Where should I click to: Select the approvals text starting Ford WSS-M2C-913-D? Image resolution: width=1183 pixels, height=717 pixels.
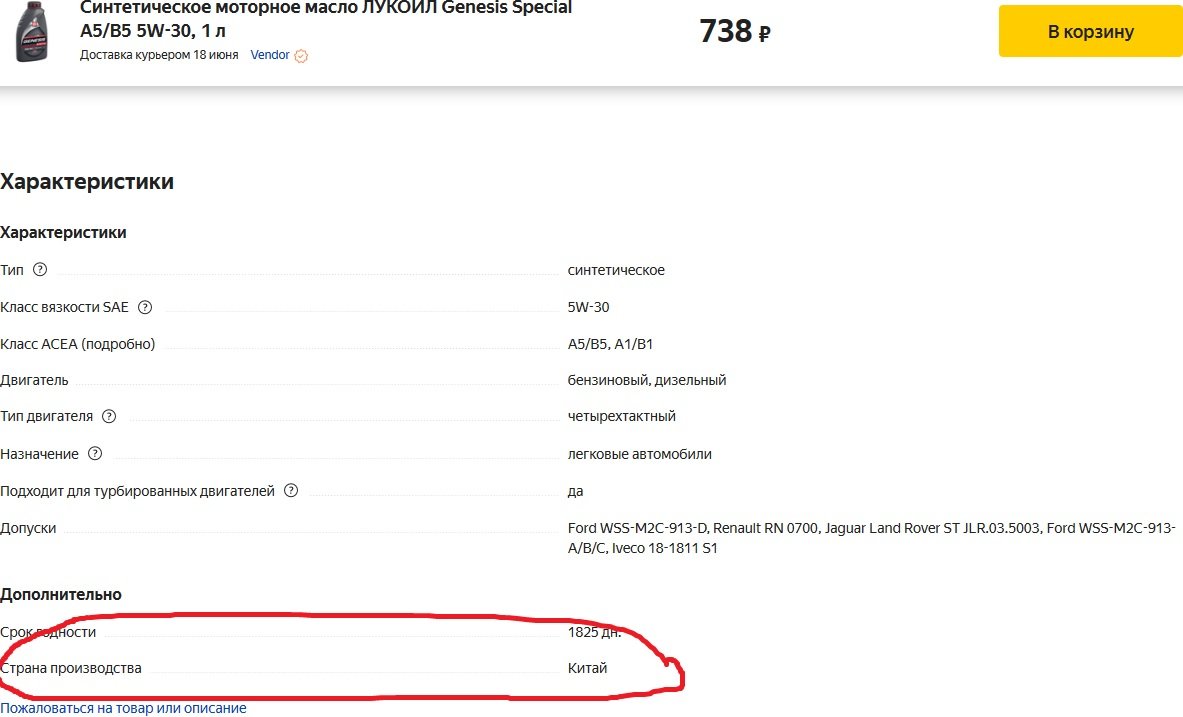point(871,538)
